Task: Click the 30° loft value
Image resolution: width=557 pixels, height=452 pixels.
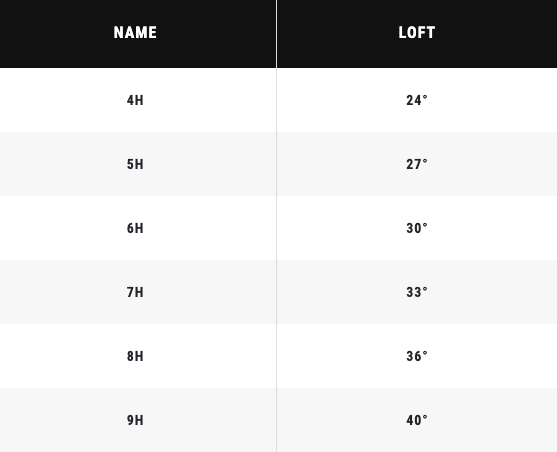Action: pyautogui.click(x=417, y=228)
